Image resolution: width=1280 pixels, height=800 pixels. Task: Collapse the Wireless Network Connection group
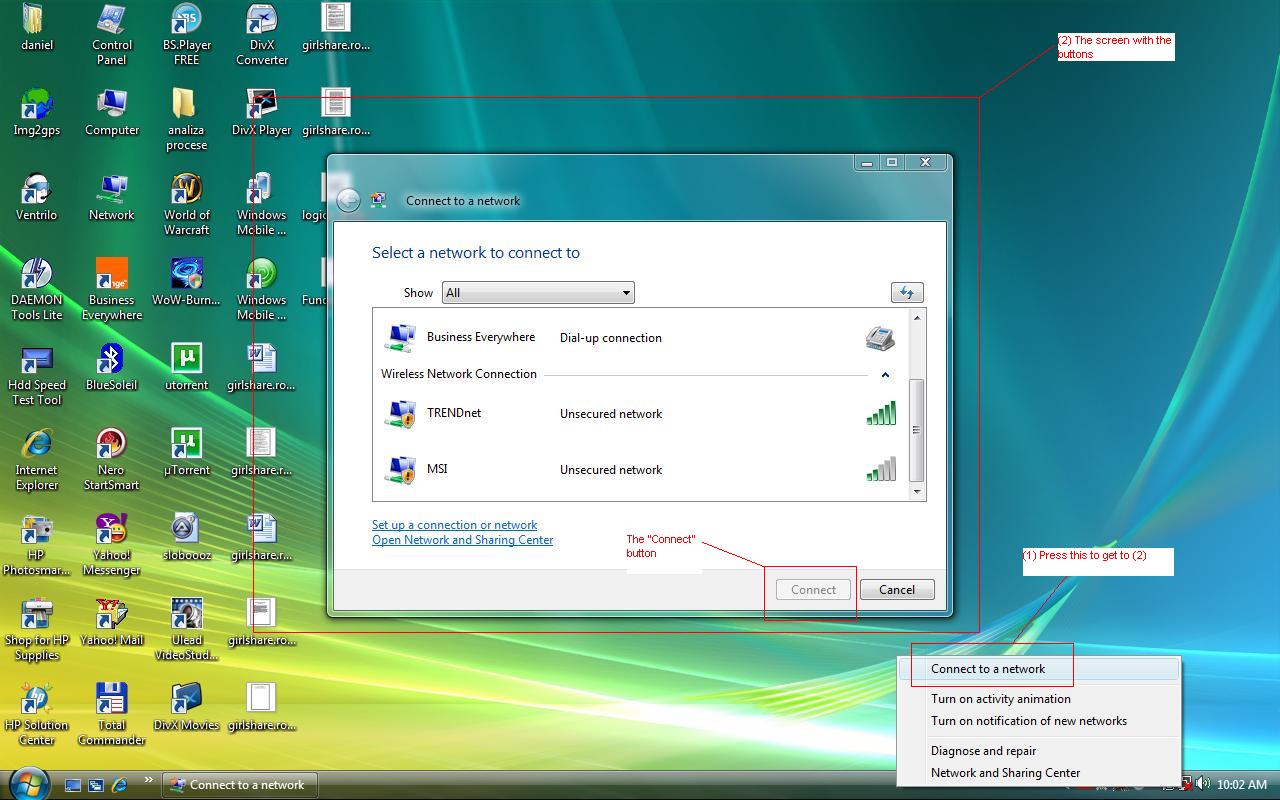(885, 375)
